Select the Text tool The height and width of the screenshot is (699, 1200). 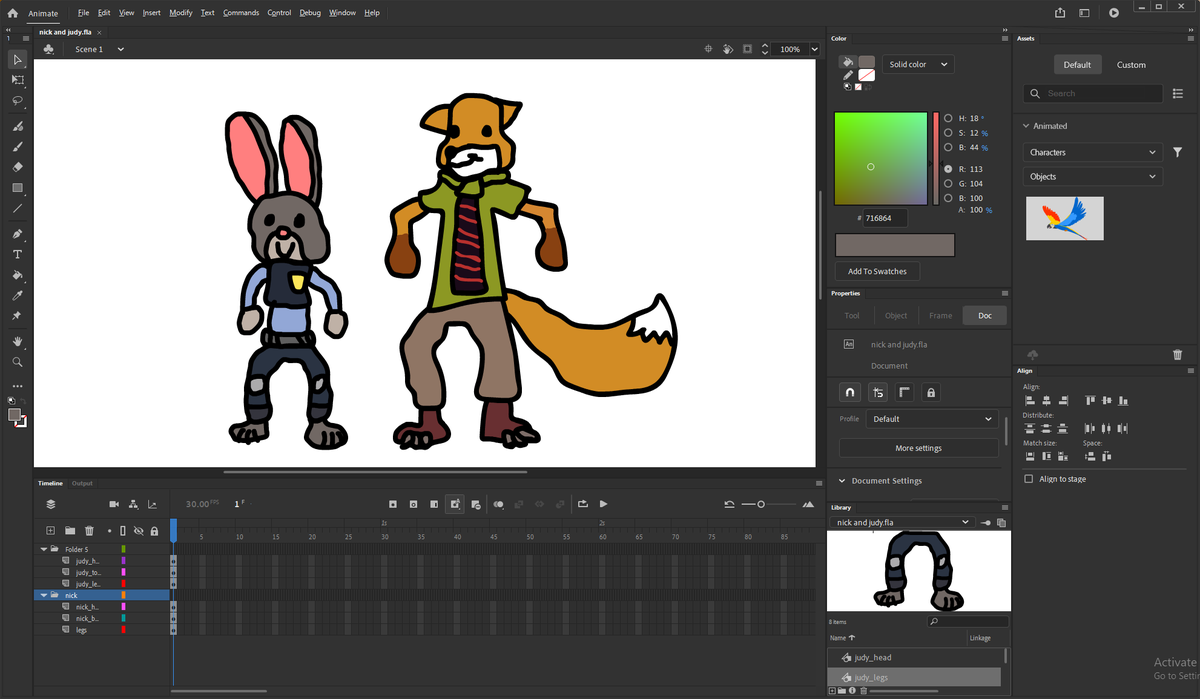click(17, 254)
